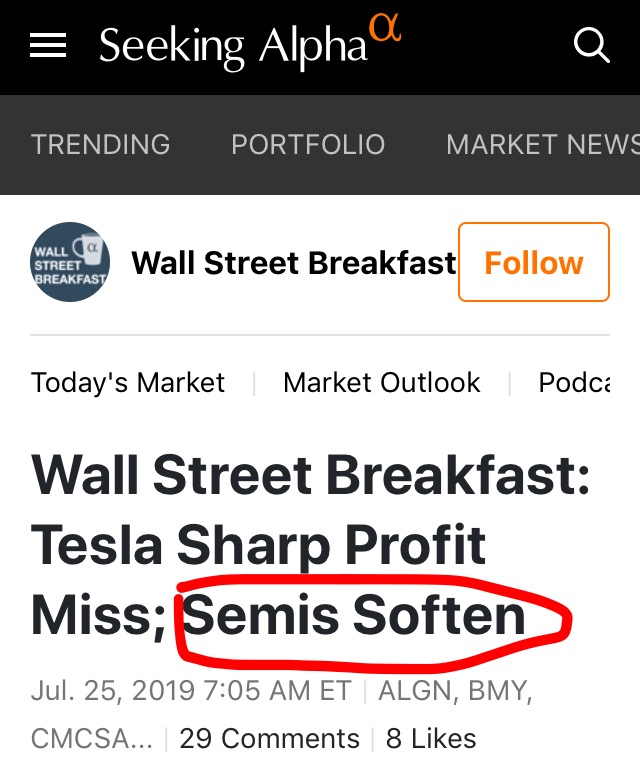Click the Seeking Alpha wordmark text

coord(232,47)
